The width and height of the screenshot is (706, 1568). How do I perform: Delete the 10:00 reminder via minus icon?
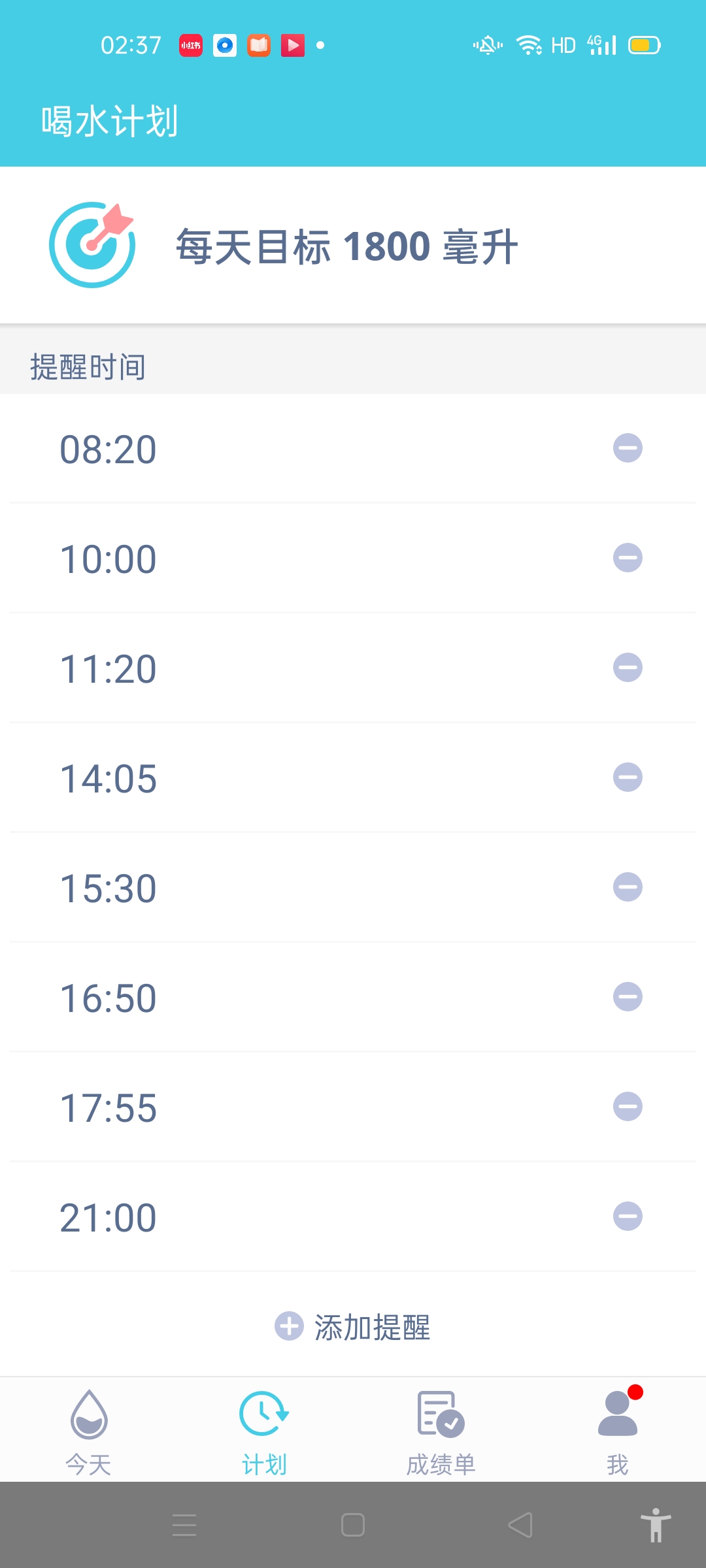tap(628, 558)
